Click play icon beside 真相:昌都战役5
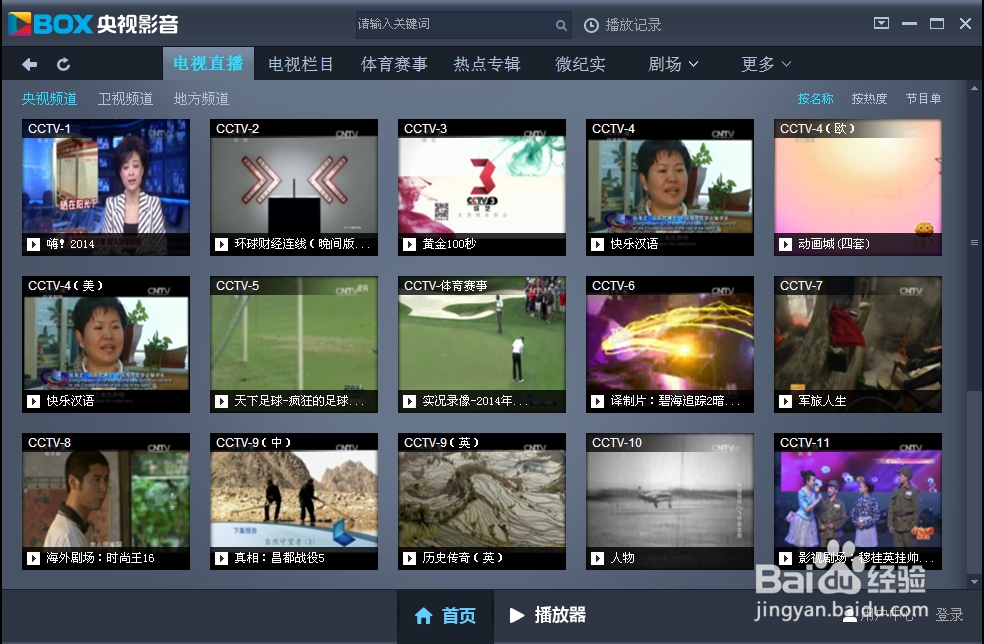Image resolution: width=984 pixels, height=644 pixels. pos(222,558)
